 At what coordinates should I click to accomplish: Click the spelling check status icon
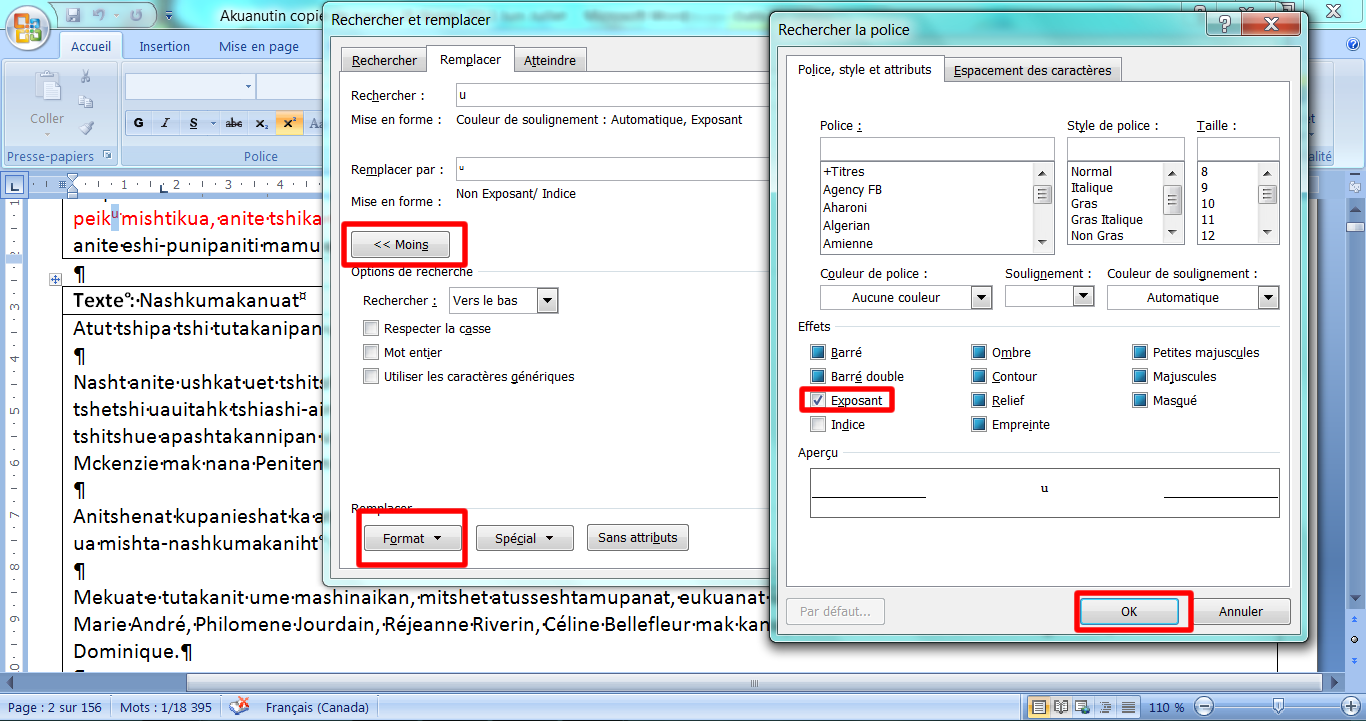(240, 707)
